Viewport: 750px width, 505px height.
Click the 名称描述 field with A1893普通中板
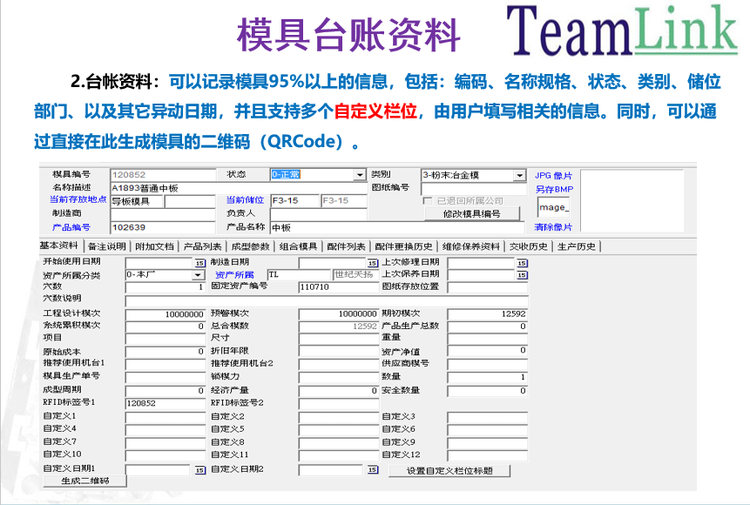click(x=239, y=188)
